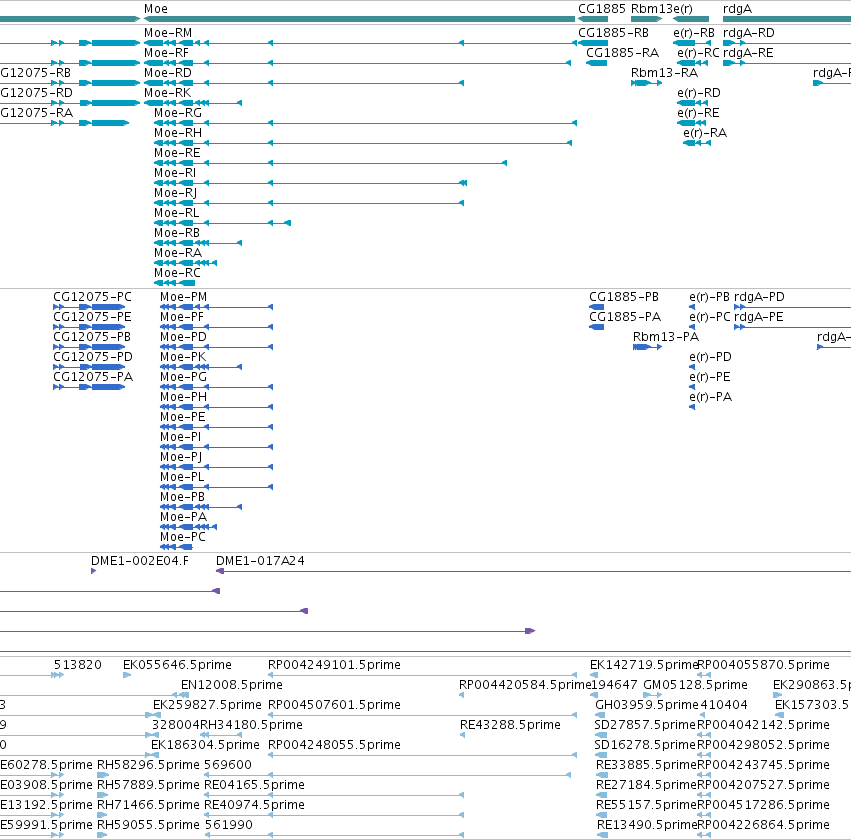Image resolution: width=851 pixels, height=840 pixels.
Task: Select the Moe-RM transcript label
Action: 168,33
